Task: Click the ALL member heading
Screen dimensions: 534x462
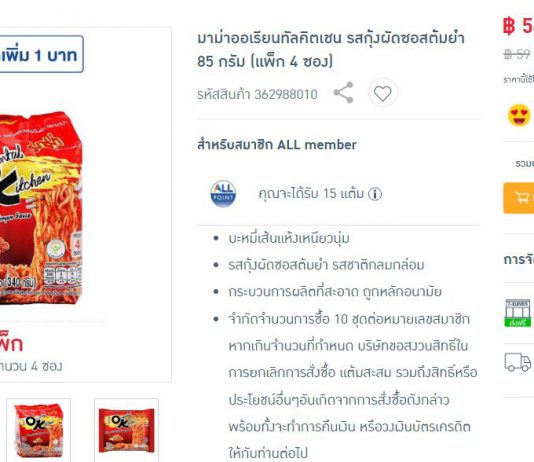Action: (277, 145)
